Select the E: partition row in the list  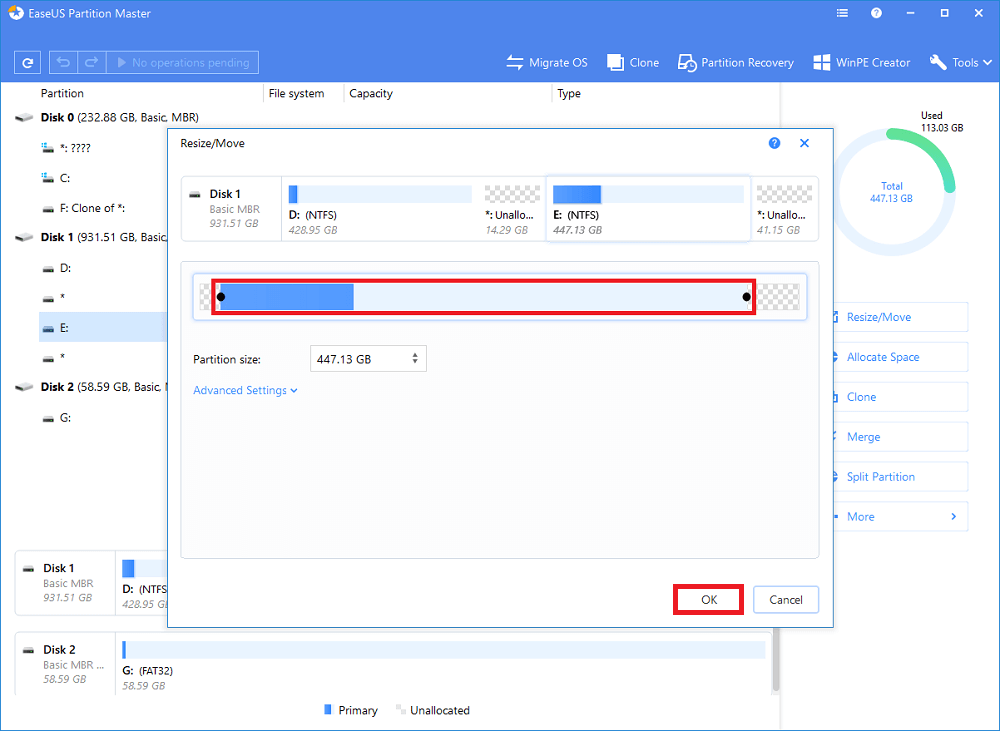(x=102, y=327)
